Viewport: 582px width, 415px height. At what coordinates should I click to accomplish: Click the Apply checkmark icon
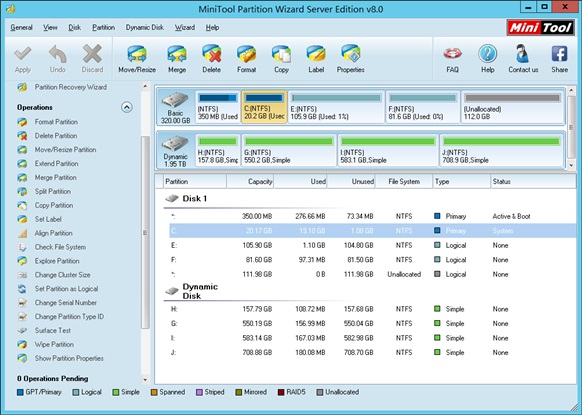(23, 54)
